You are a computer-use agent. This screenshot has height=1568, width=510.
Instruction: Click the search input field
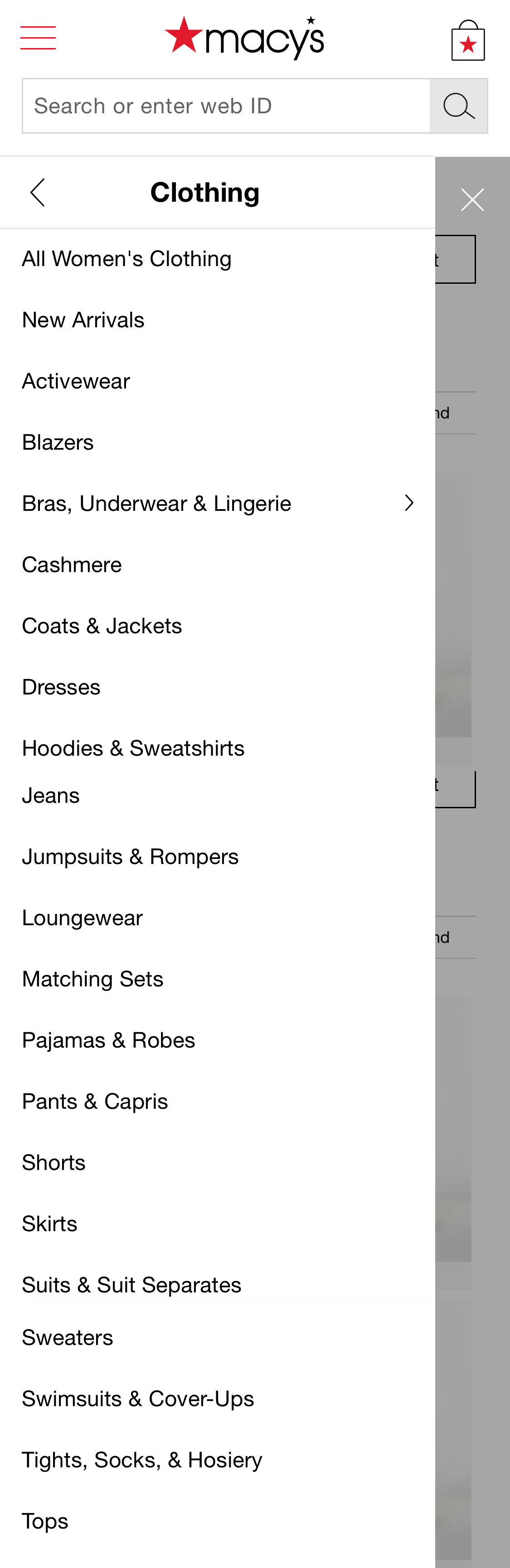click(225, 105)
